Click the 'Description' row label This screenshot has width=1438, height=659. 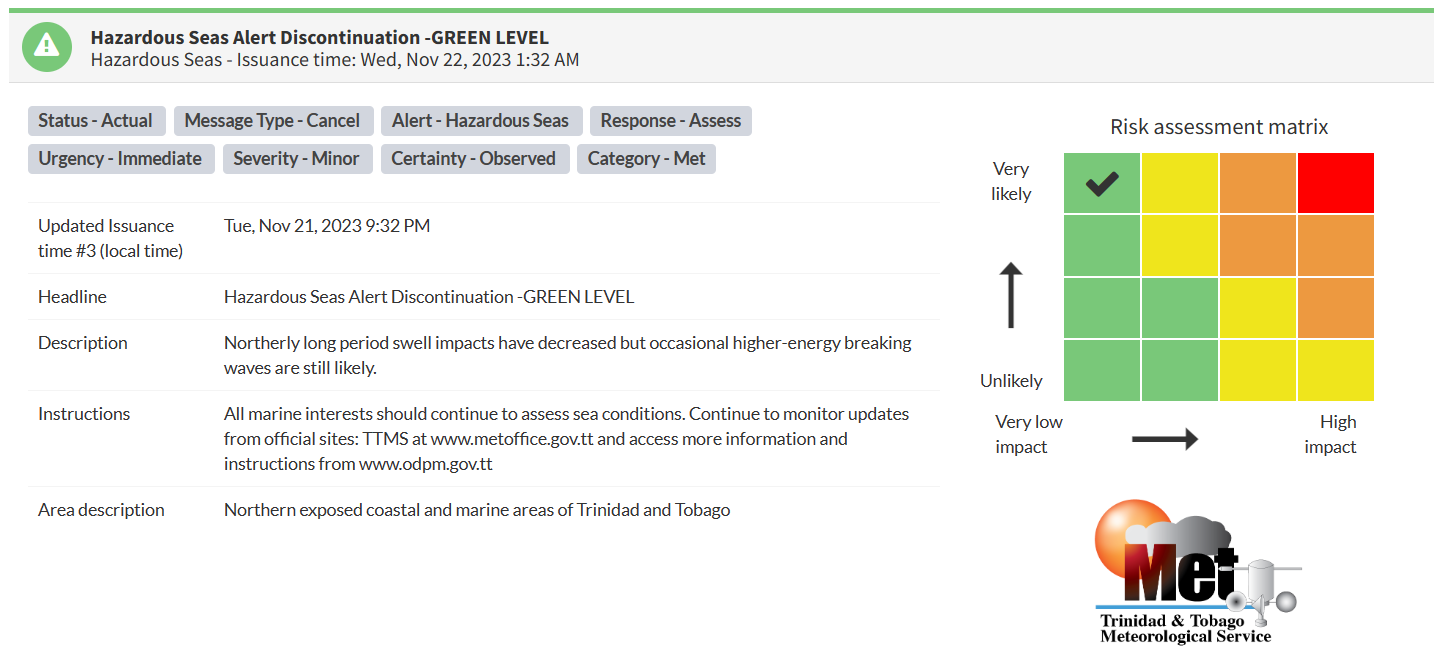pos(83,343)
